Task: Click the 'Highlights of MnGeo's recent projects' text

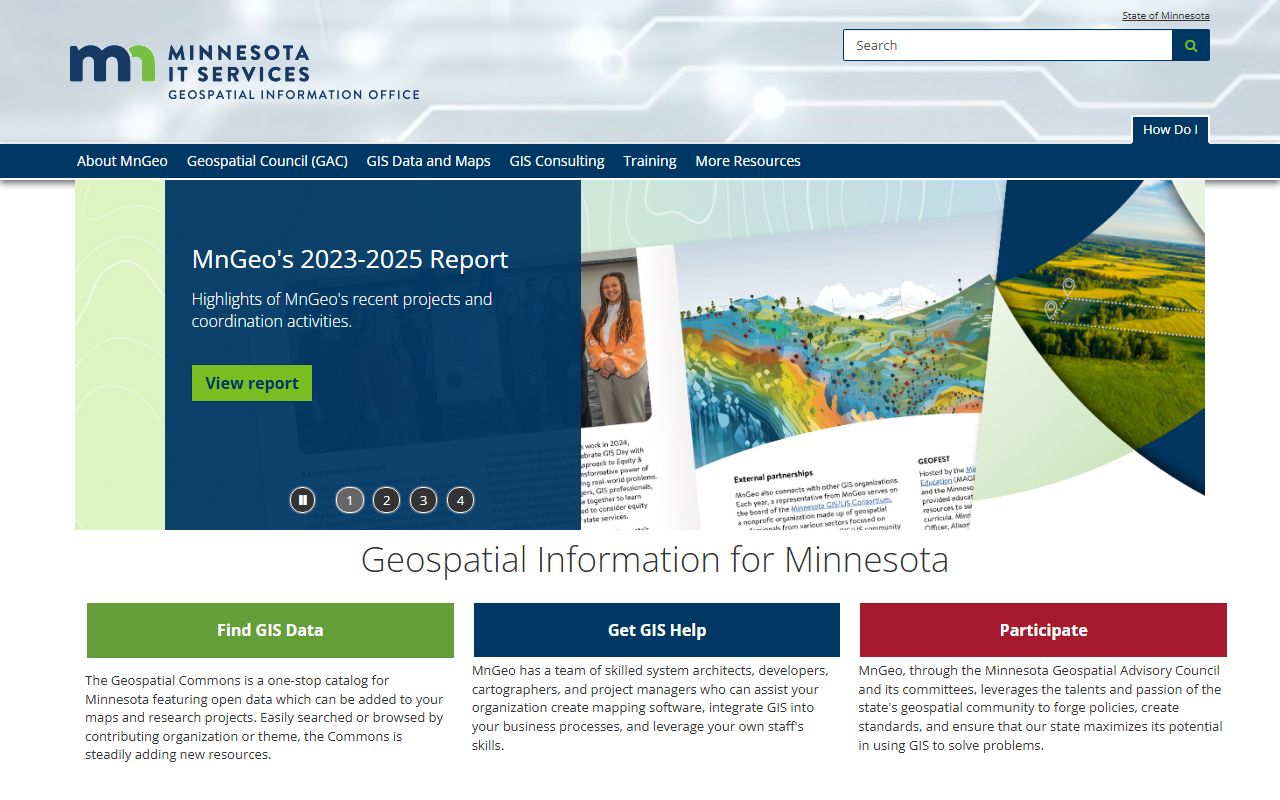Action: click(x=342, y=310)
